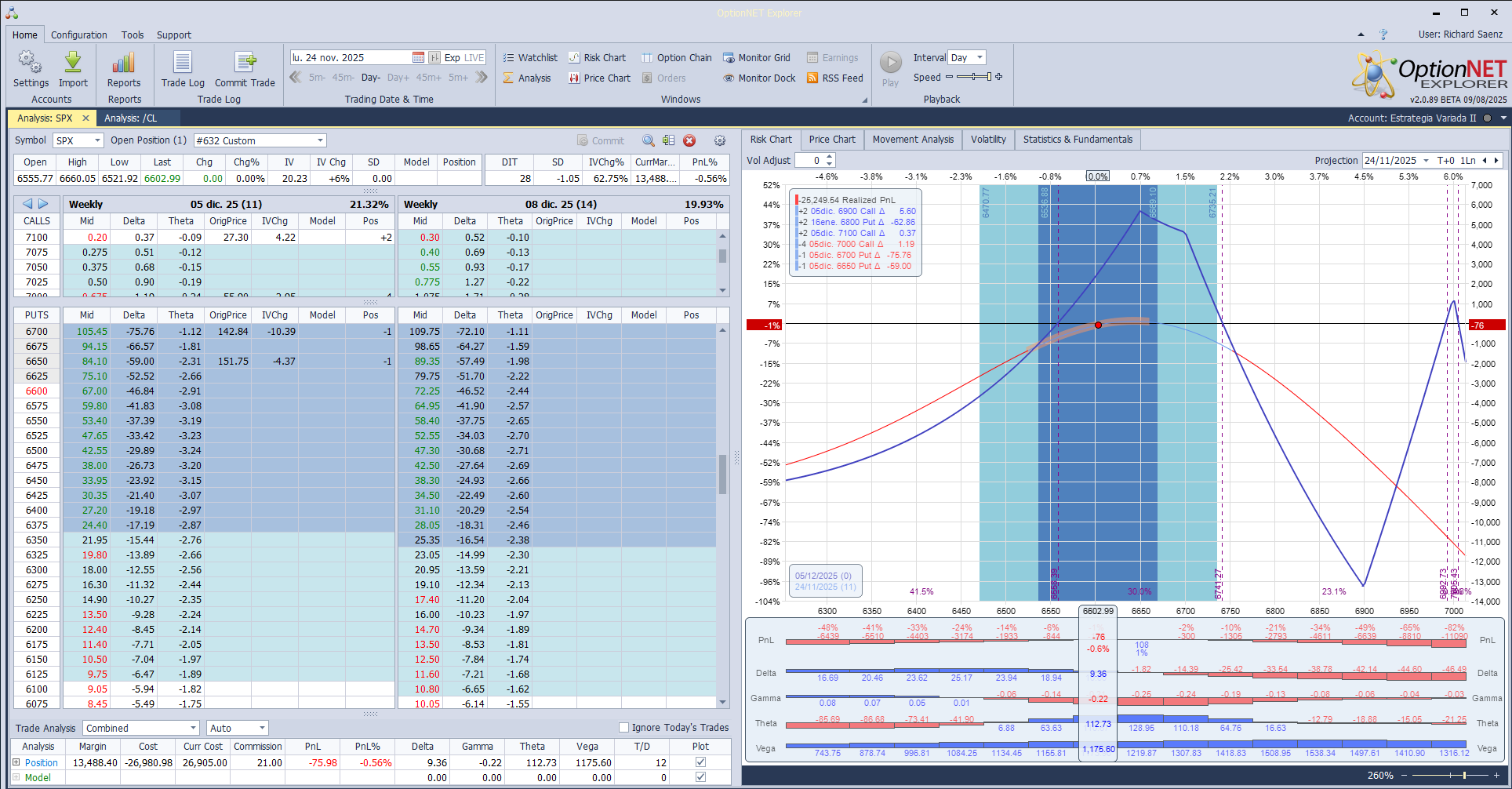Toggle the Position row Plot checkbox
Viewport: 1512px width, 789px height.
click(x=700, y=762)
